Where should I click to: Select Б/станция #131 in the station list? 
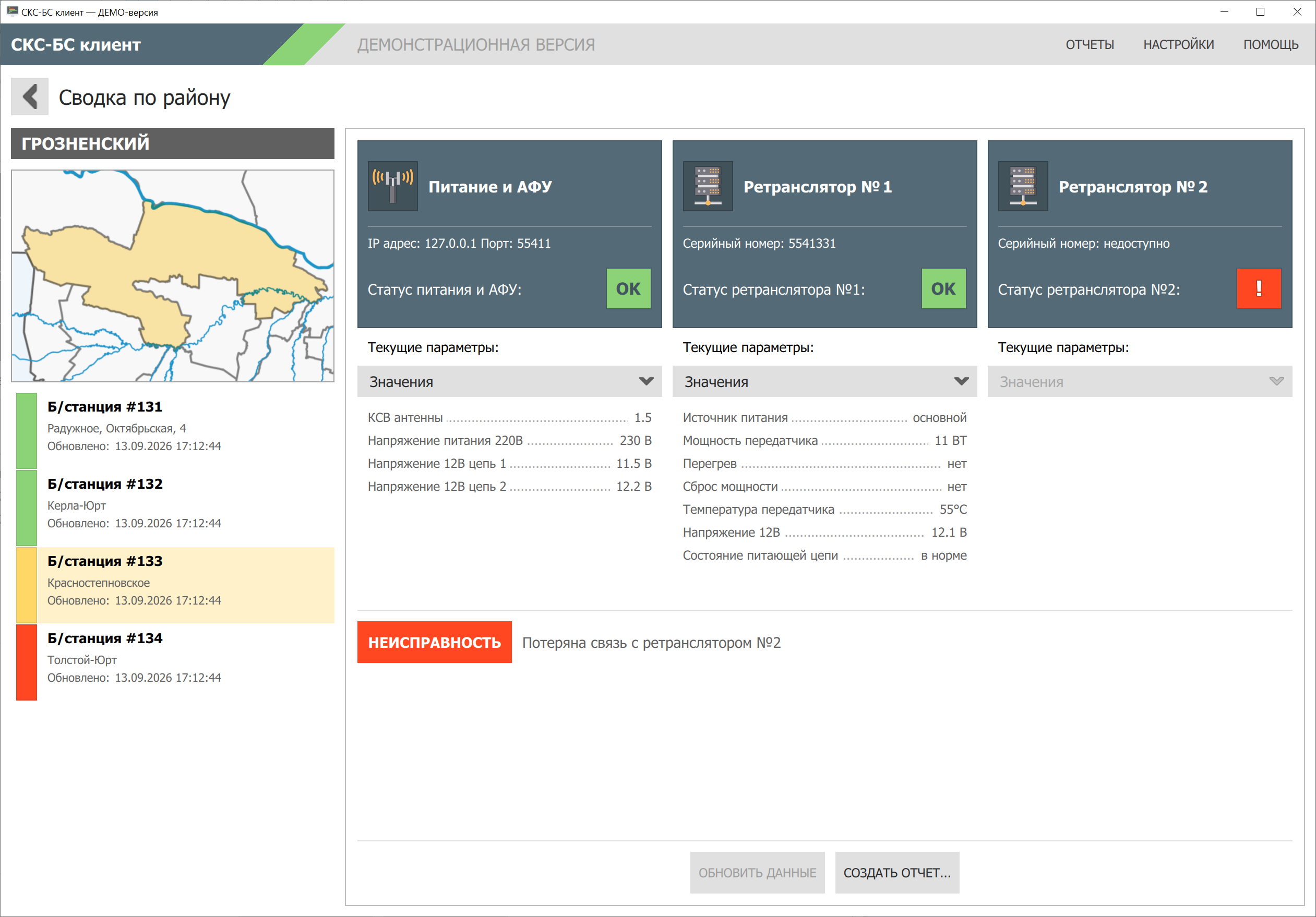tap(175, 430)
